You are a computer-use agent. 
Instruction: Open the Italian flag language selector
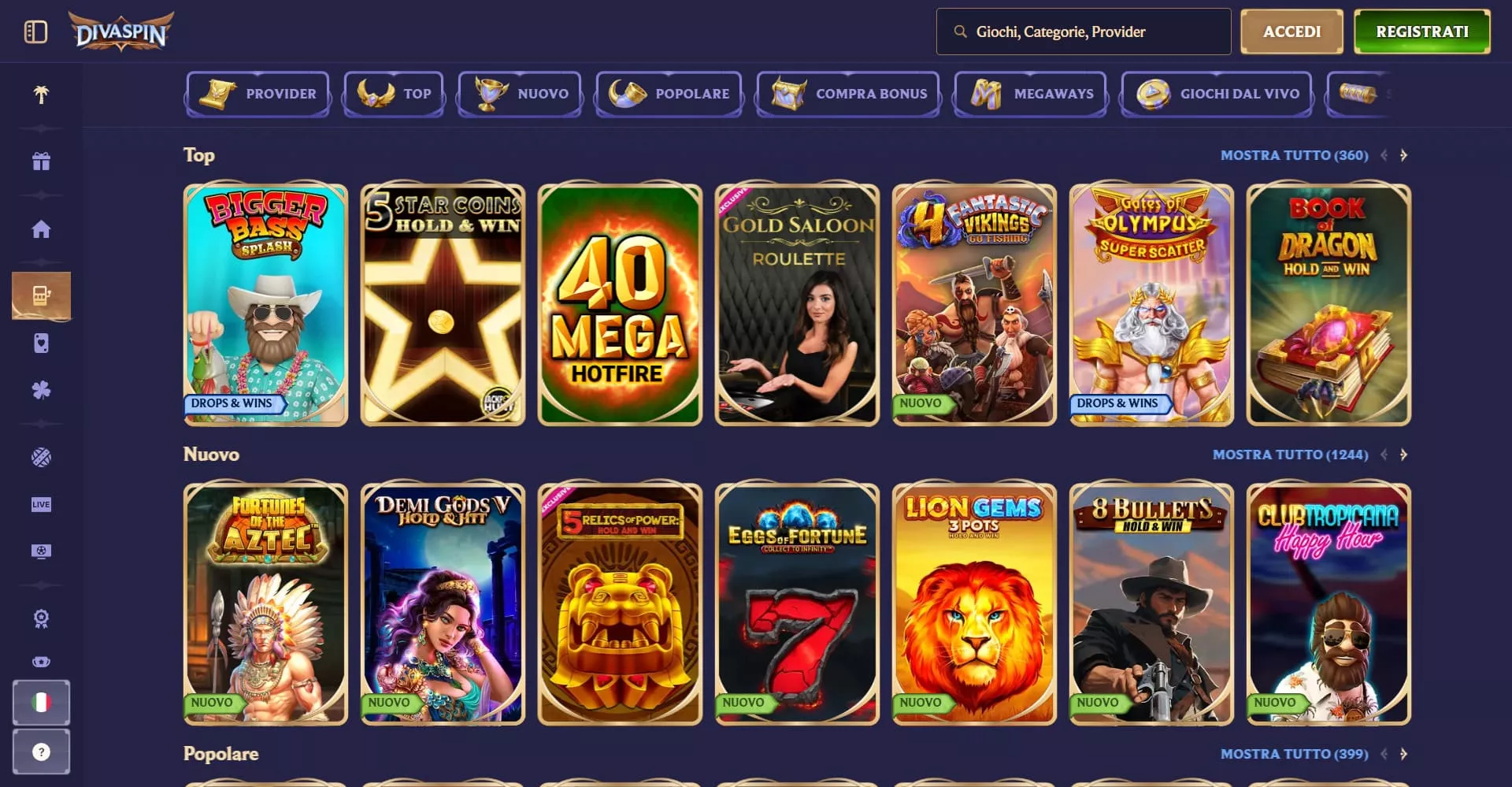[x=41, y=702]
